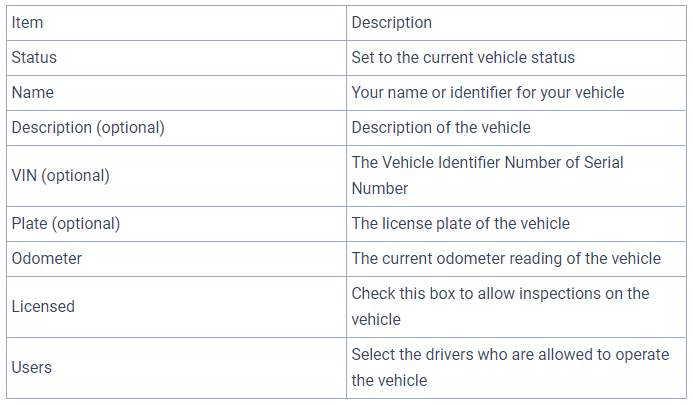Select the 'VIN (optional)' item cell

[60, 175]
